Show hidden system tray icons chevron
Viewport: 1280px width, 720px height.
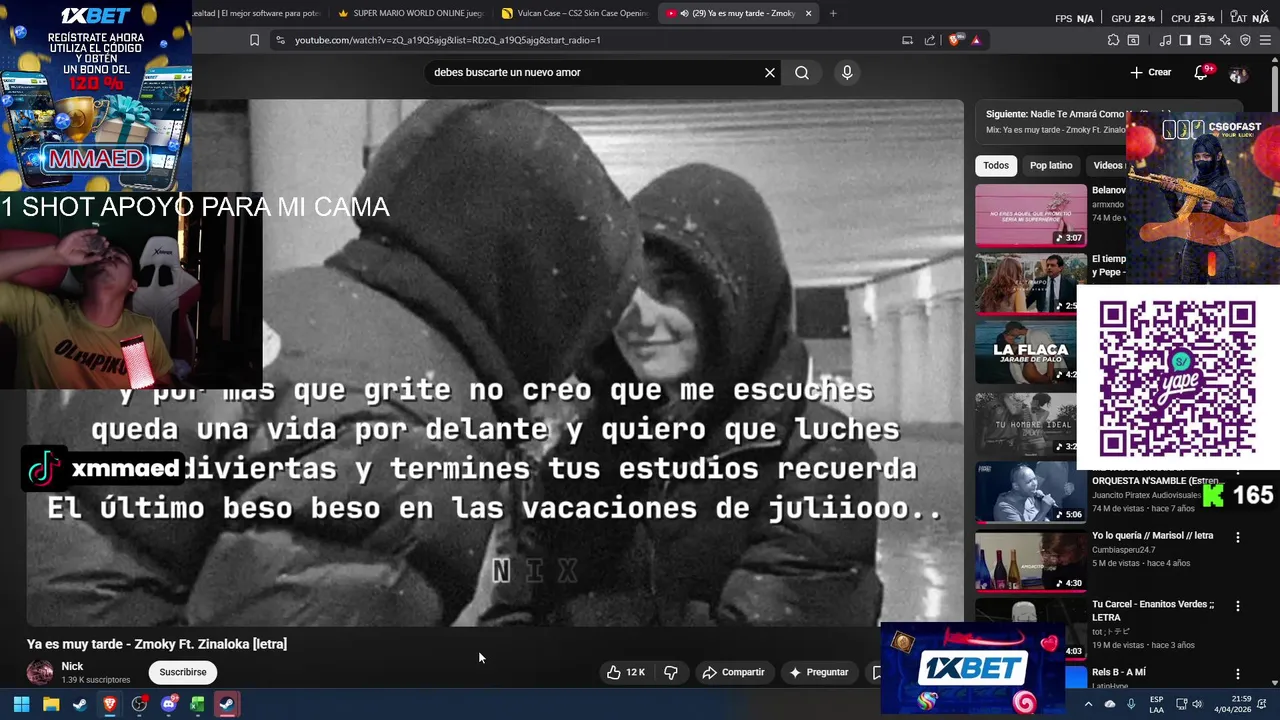pyautogui.click(x=1088, y=704)
